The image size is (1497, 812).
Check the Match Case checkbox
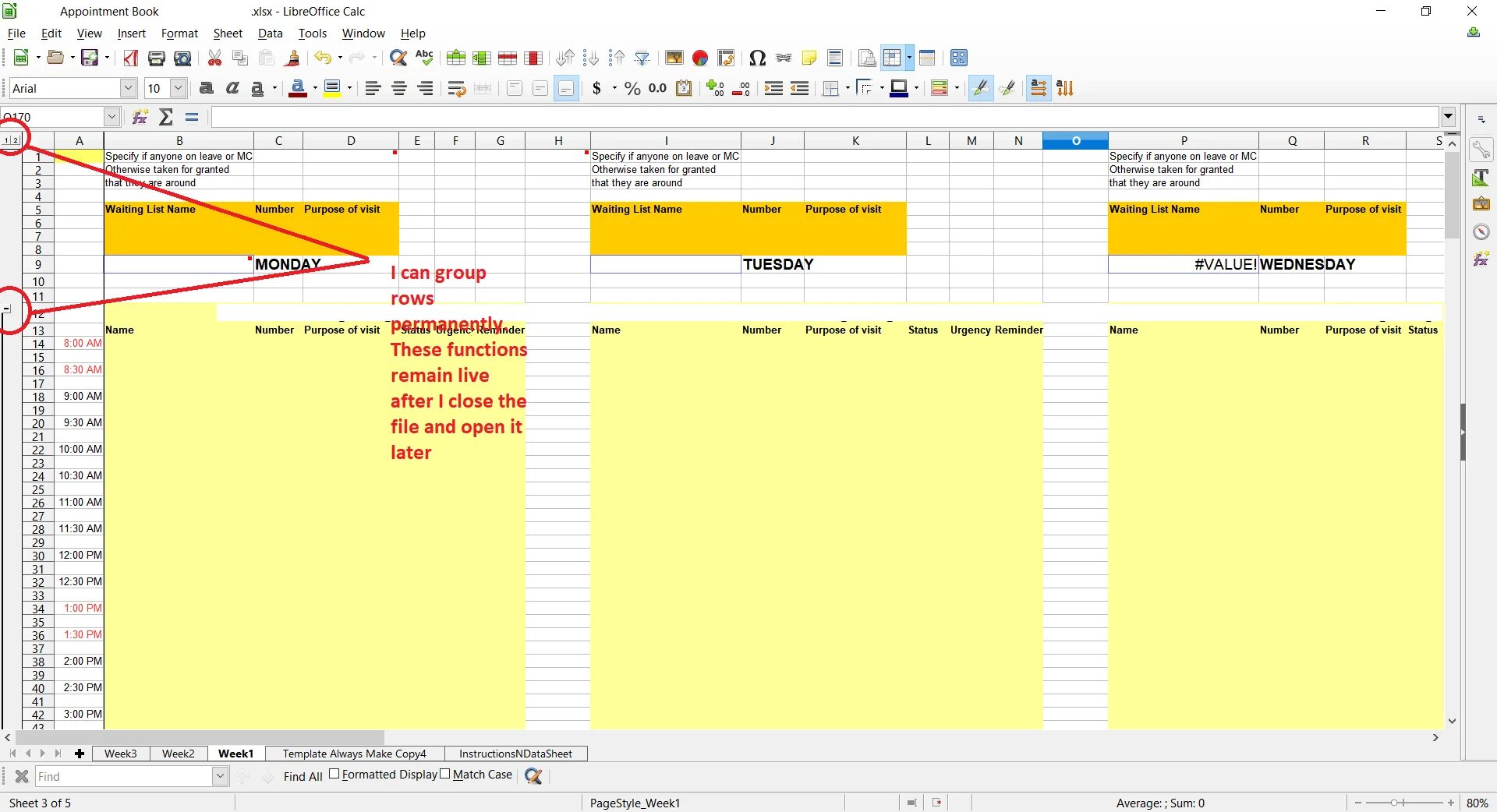pyautogui.click(x=445, y=774)
